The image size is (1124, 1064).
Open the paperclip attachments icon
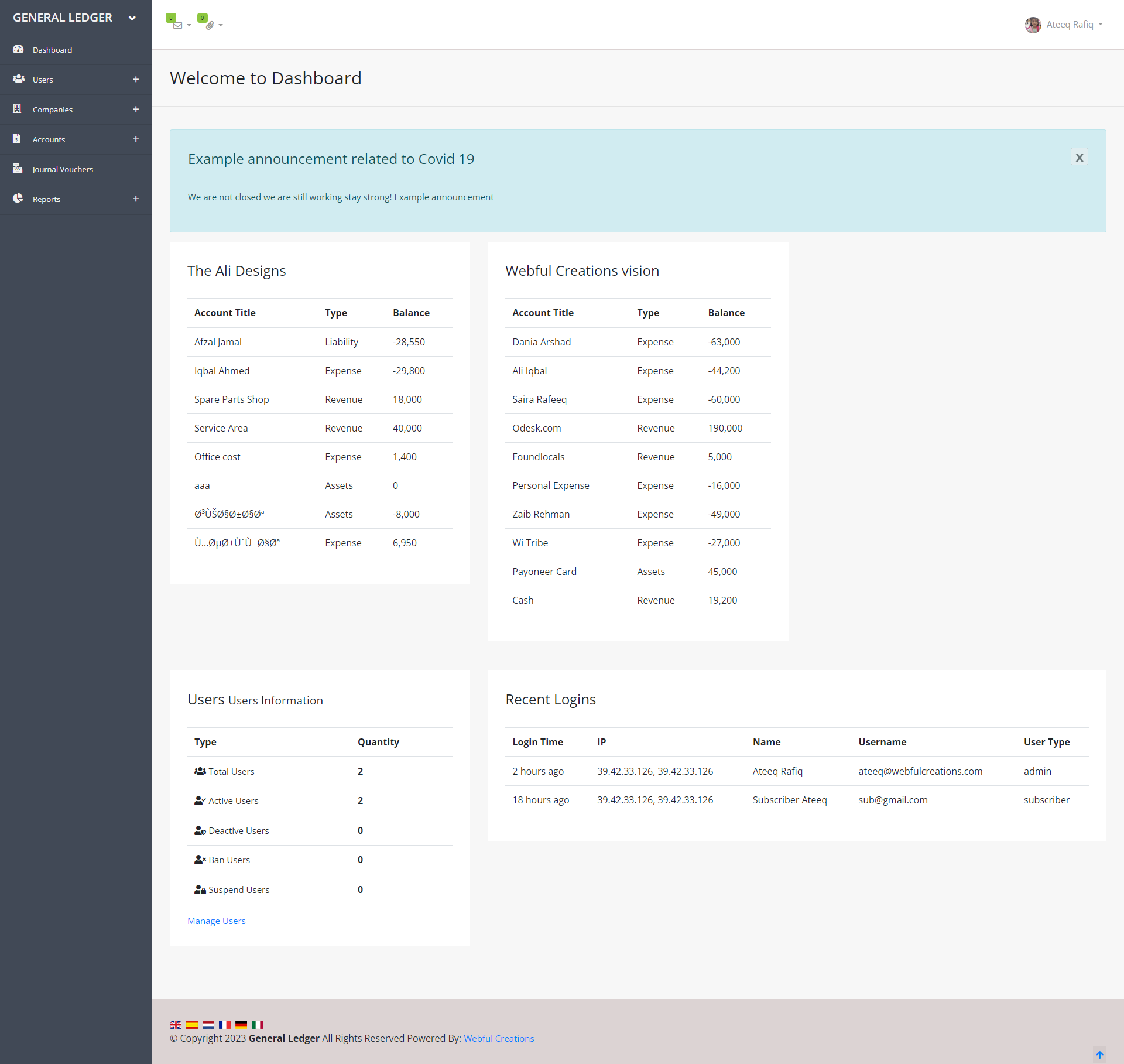(210, 25)
